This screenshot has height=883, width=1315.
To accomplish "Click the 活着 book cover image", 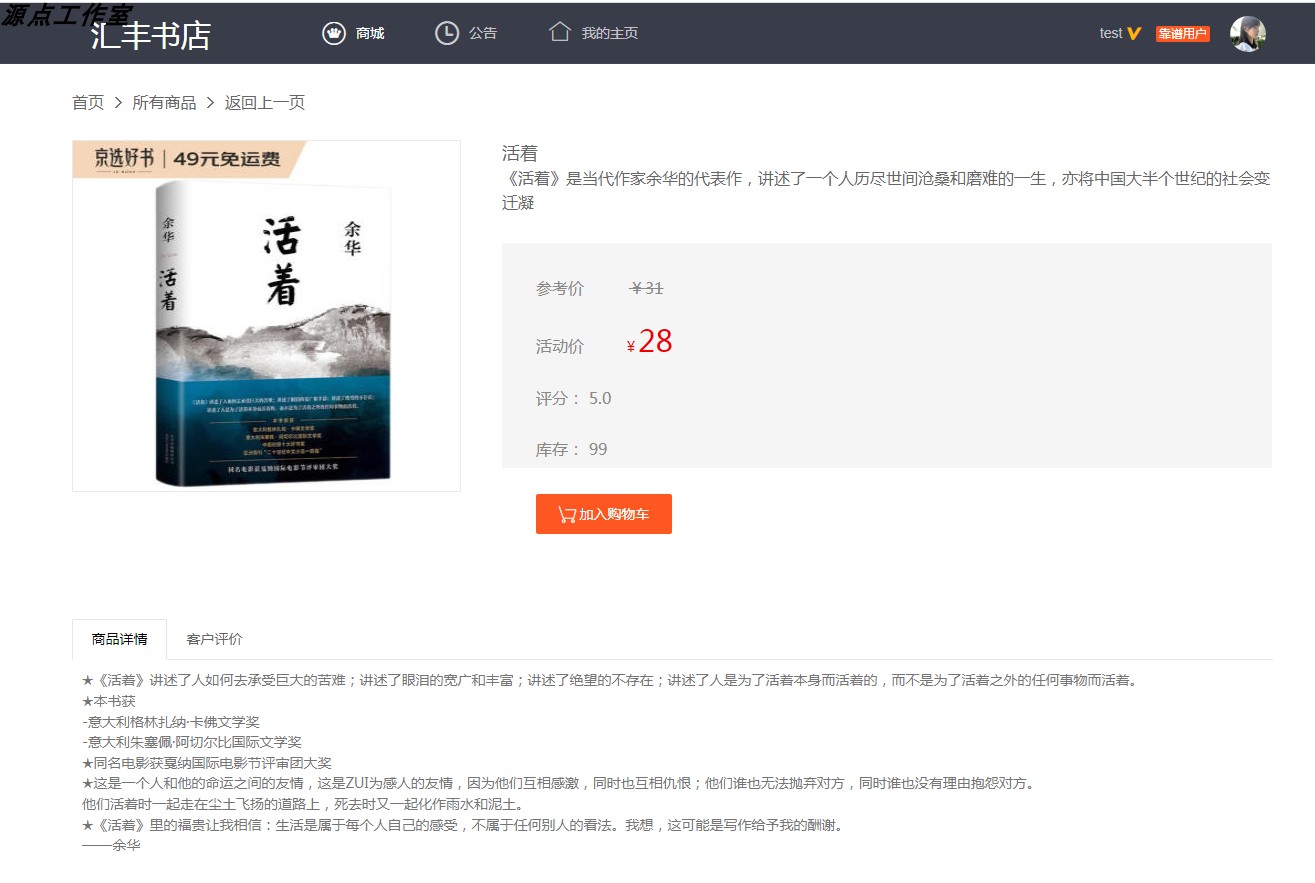I will tap(266, 316).
